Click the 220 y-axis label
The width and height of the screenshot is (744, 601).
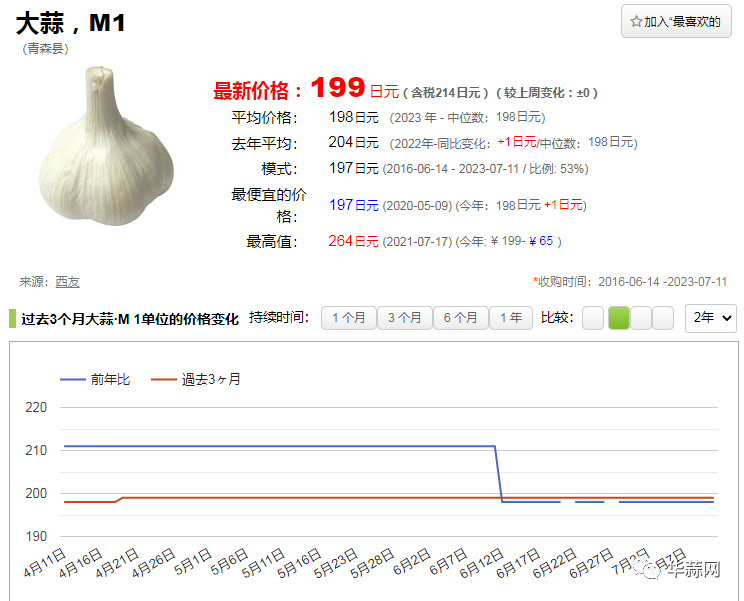[36, 407]
